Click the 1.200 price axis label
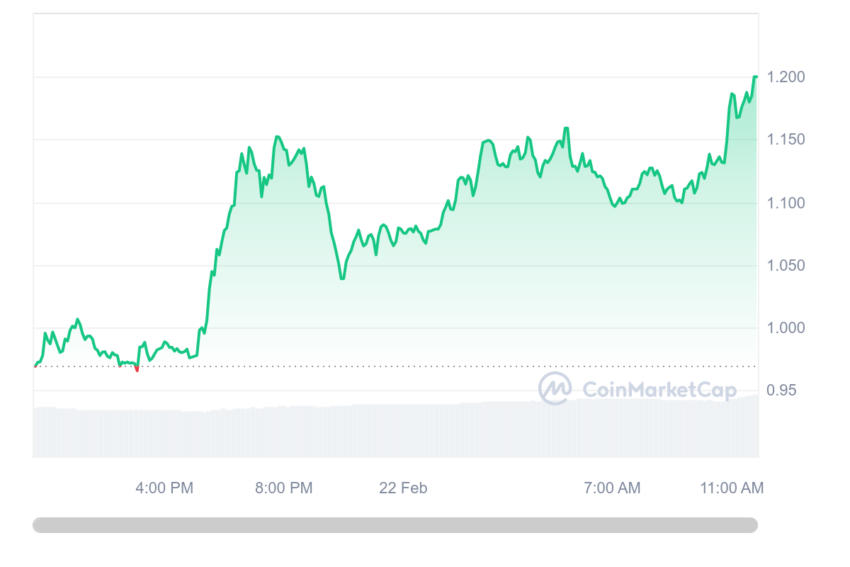 786,77
